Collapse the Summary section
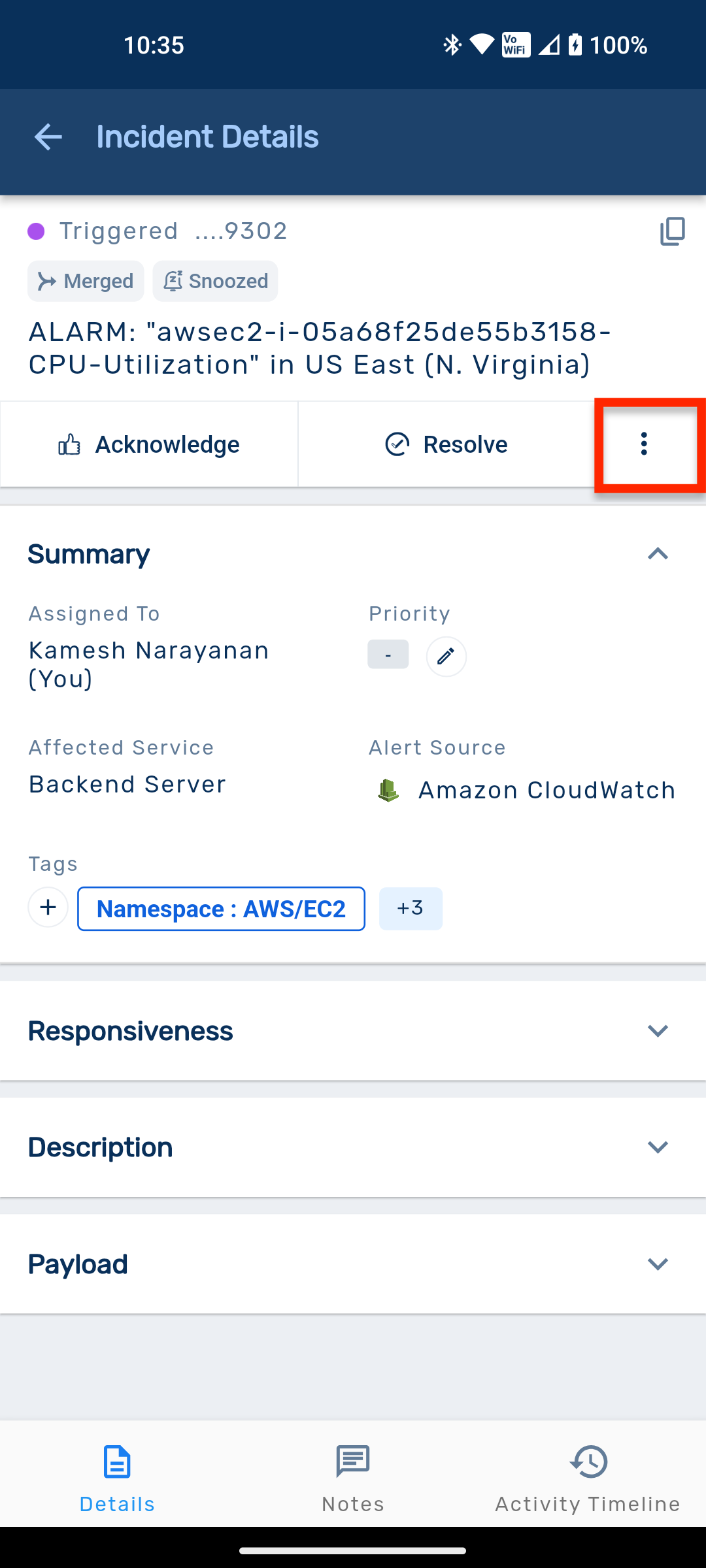Image resolution: width=706 pixels, height=1568 pixels. point(658,554)
